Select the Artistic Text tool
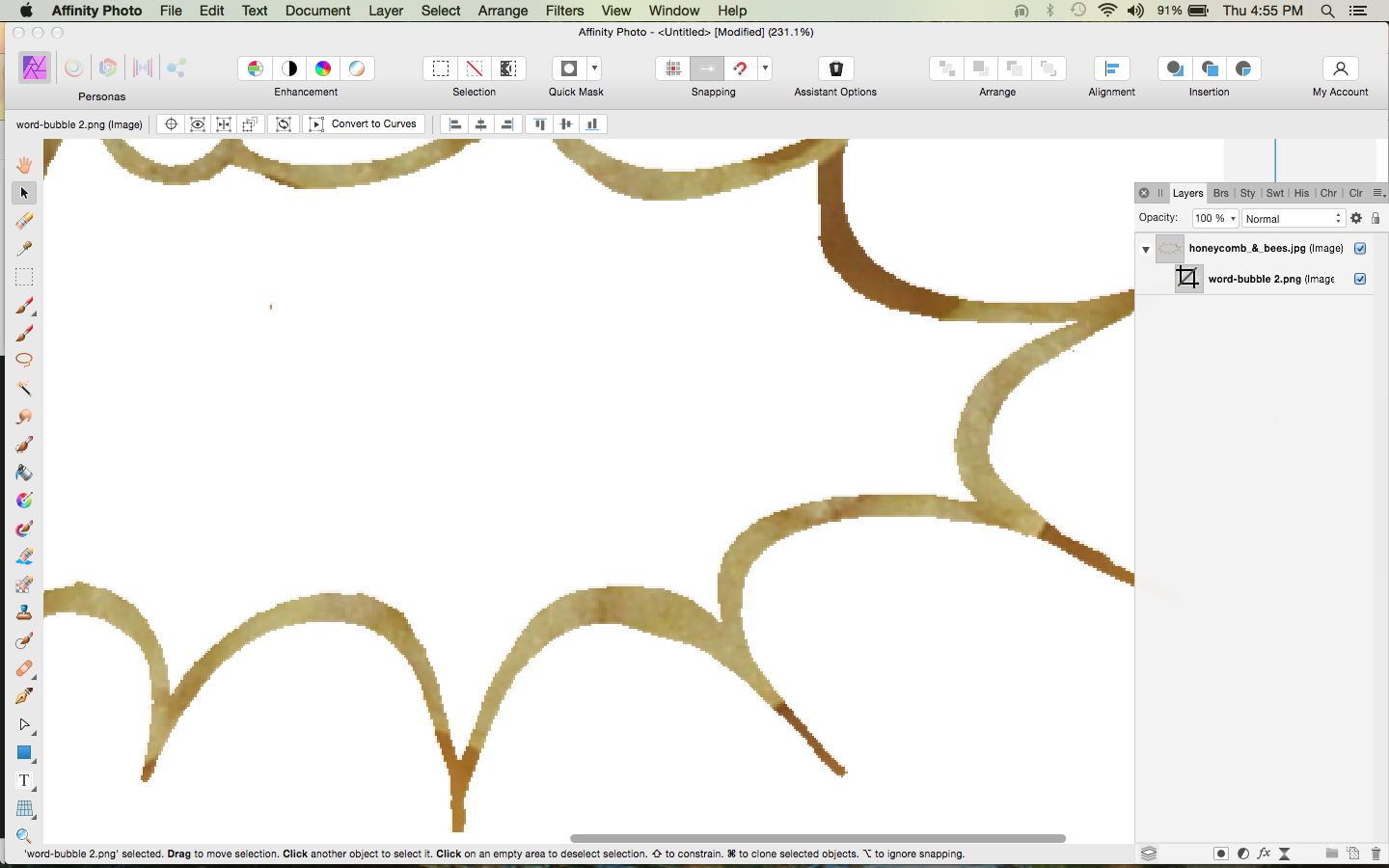Viewport: 1389px width, 868px height. click(24, 780)
